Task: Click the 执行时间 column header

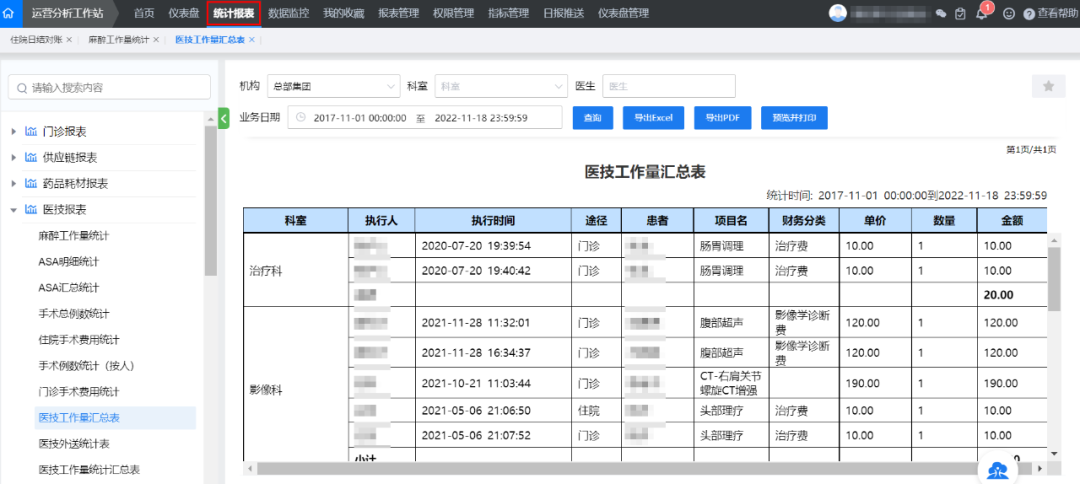Action: [493, 220]
